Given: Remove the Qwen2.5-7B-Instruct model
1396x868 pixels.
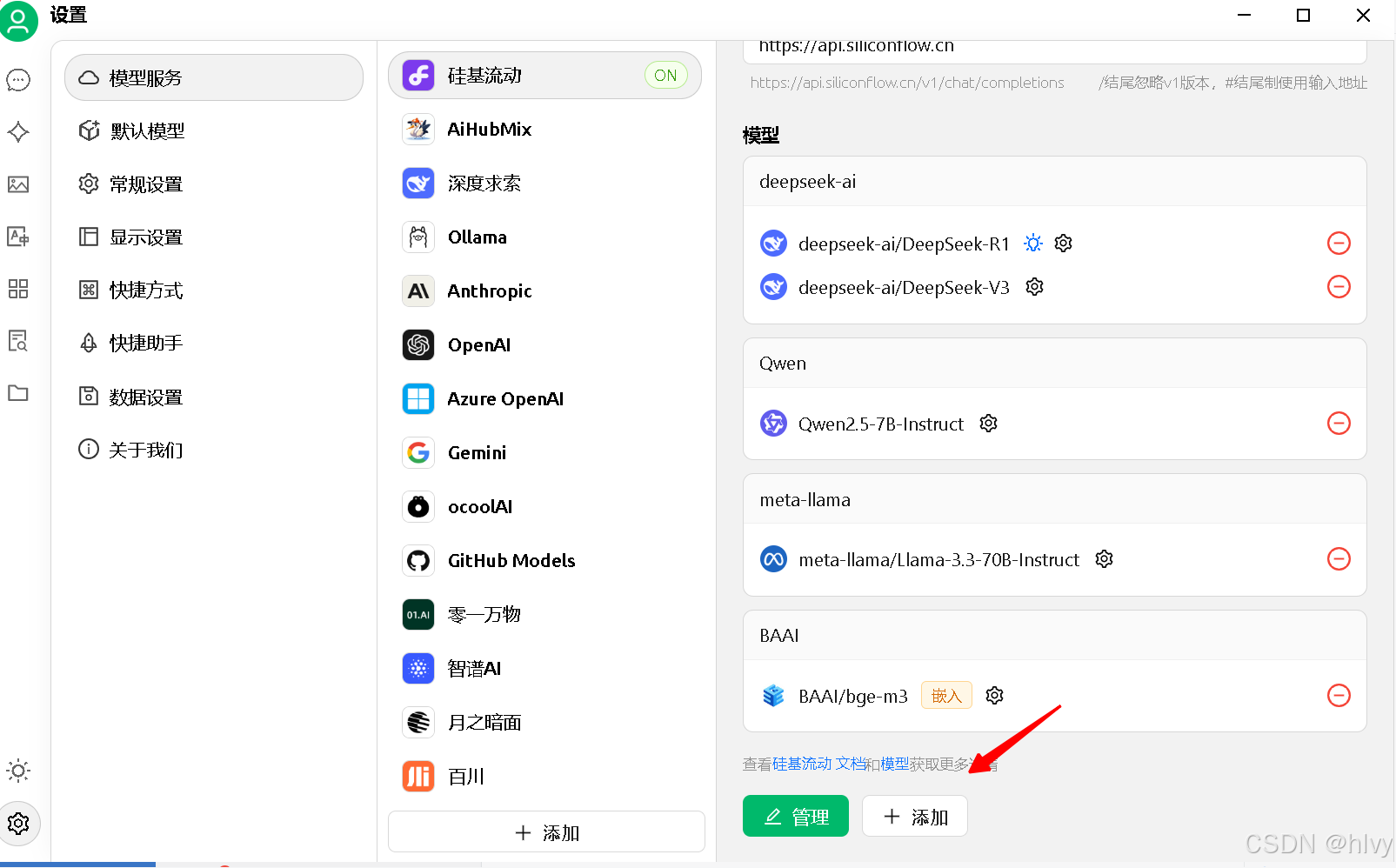Looking at the screenshot, I should (1339, 424).
